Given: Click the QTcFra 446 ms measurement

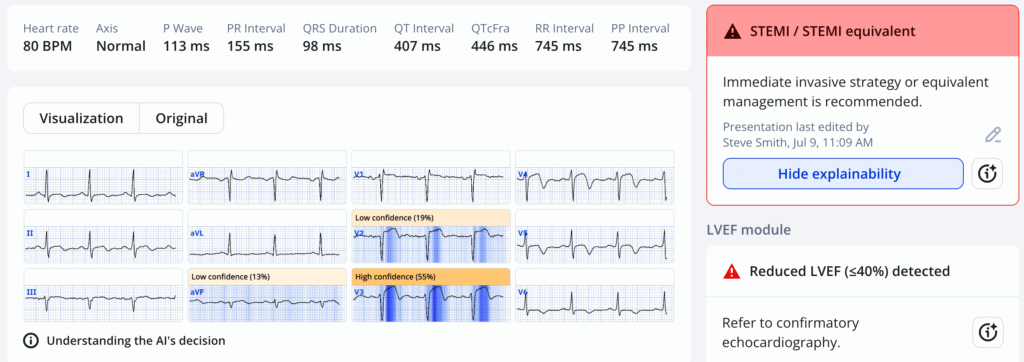Looking at the screenshot, I should point(494,46).
